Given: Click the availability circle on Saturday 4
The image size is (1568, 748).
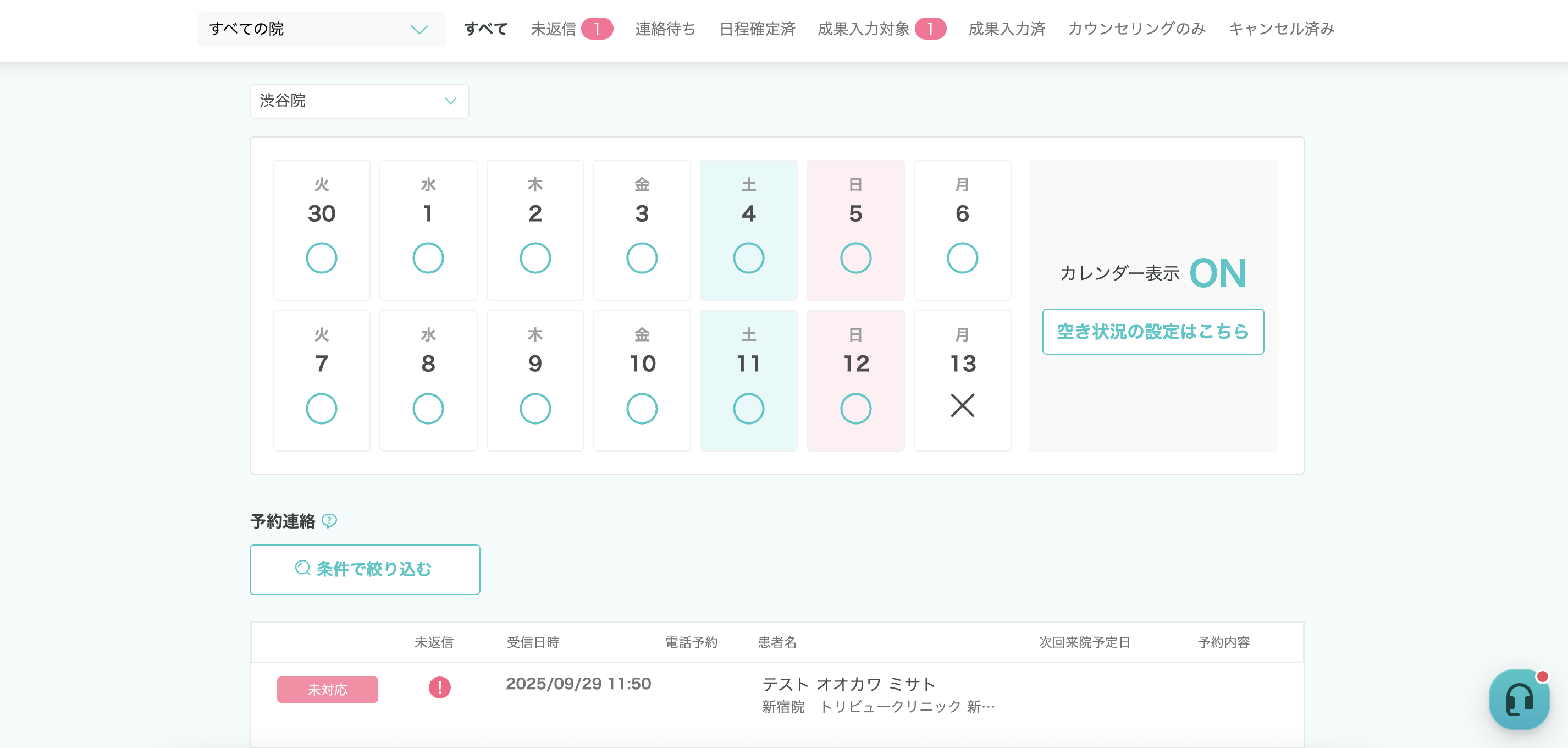Looking at the screenshot, I should point(748,257).
